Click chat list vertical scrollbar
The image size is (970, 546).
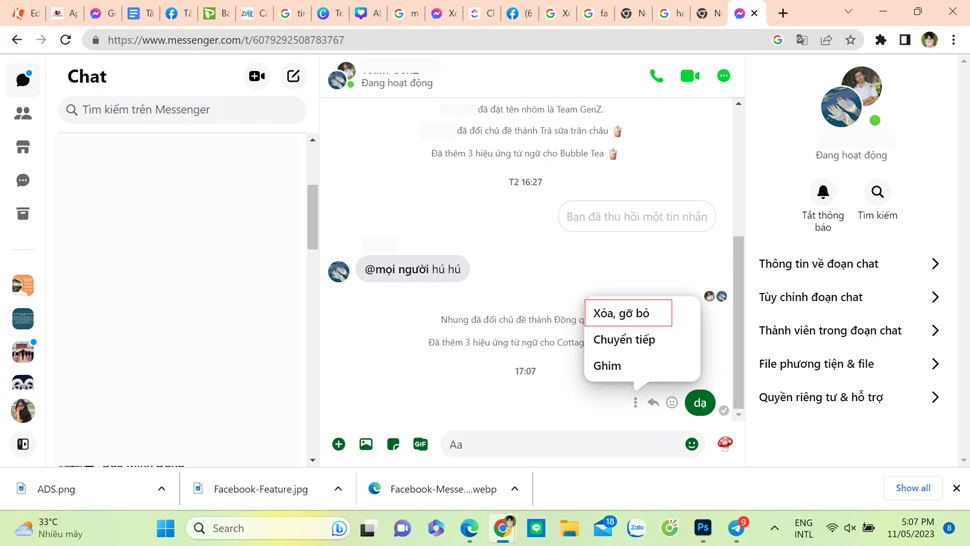click(x=312, y=216)
